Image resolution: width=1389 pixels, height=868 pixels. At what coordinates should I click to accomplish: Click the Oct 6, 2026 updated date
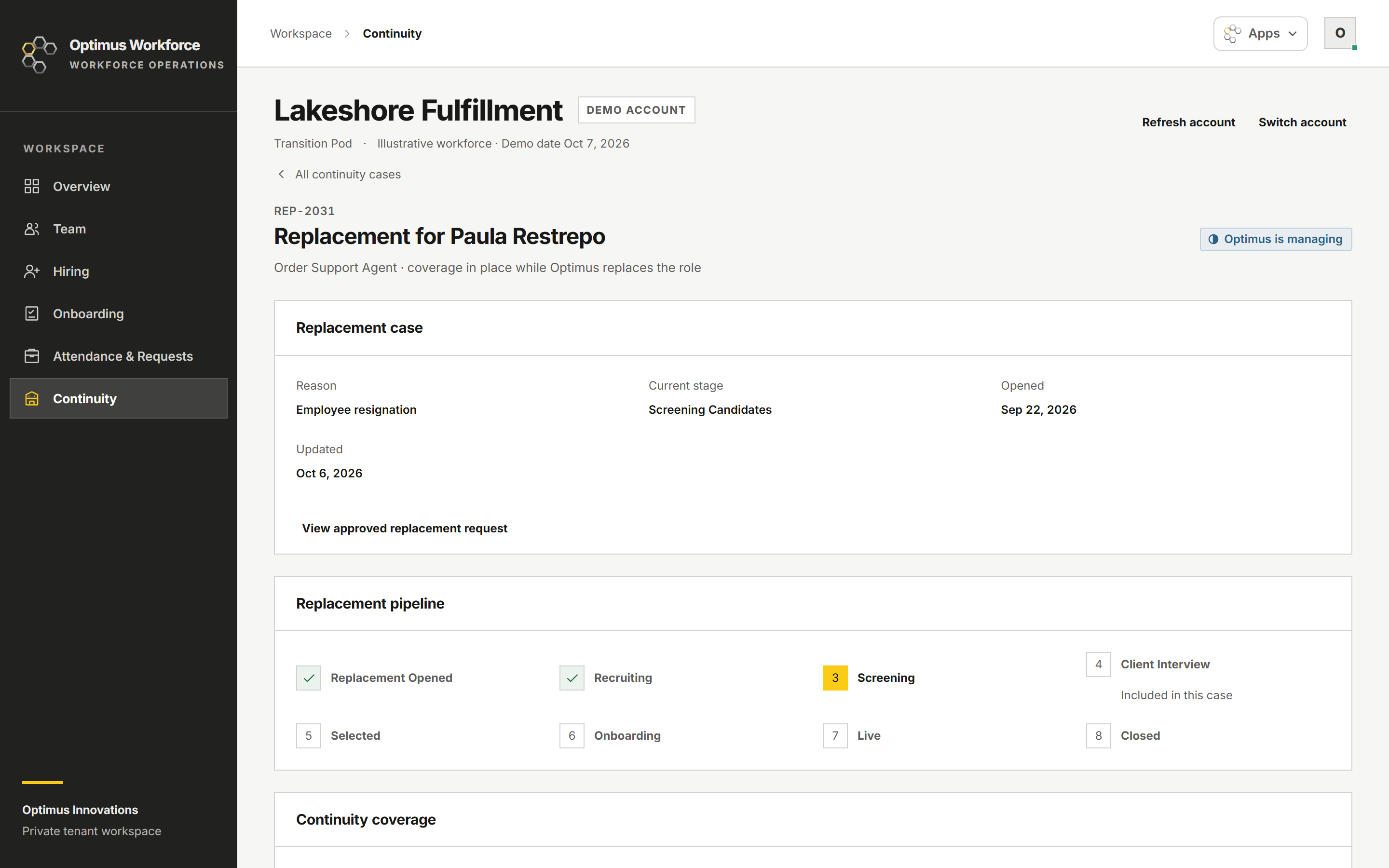coord(329,473)
